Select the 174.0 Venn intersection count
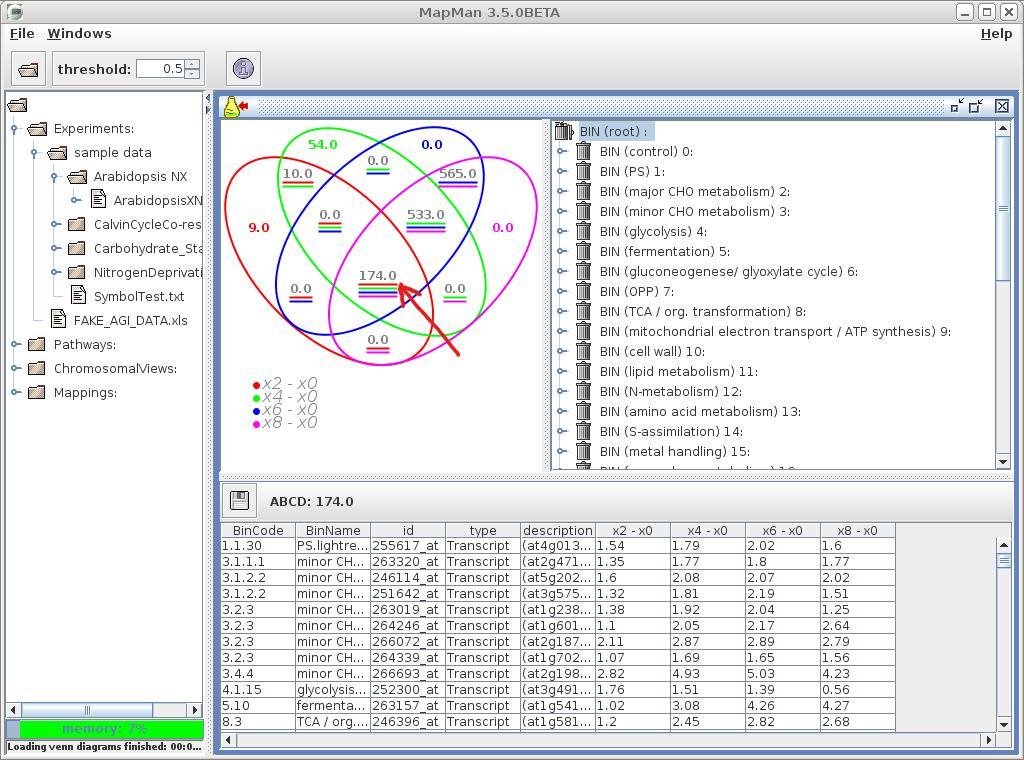 (377, 275)
